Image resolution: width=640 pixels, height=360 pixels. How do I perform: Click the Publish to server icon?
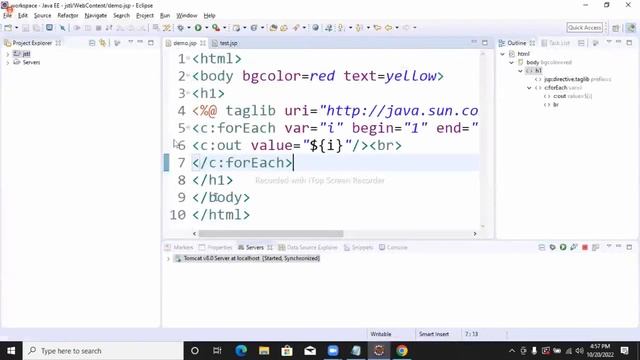(596, 247)
